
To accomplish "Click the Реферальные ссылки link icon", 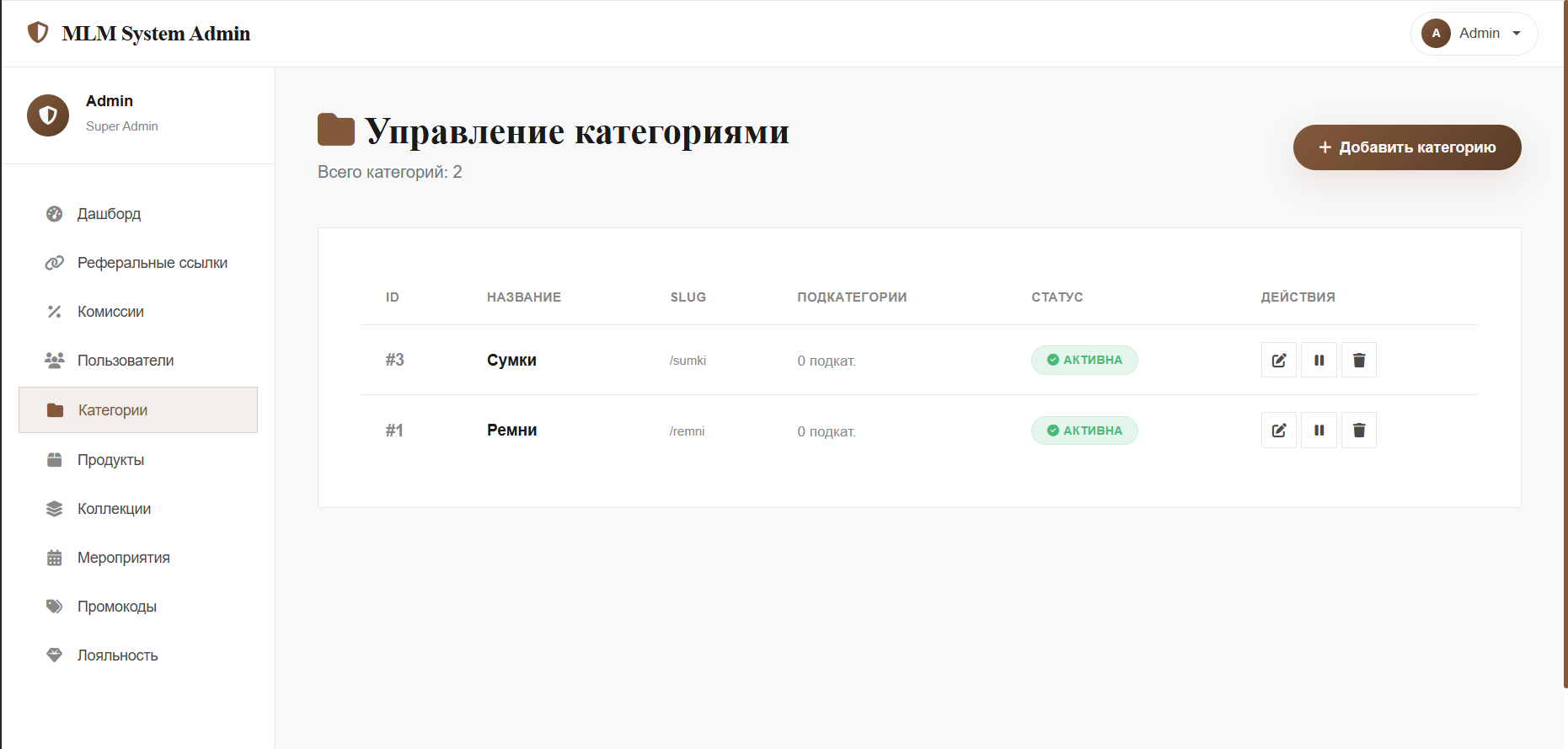I will pyautogui.click(x=55, y=263).
